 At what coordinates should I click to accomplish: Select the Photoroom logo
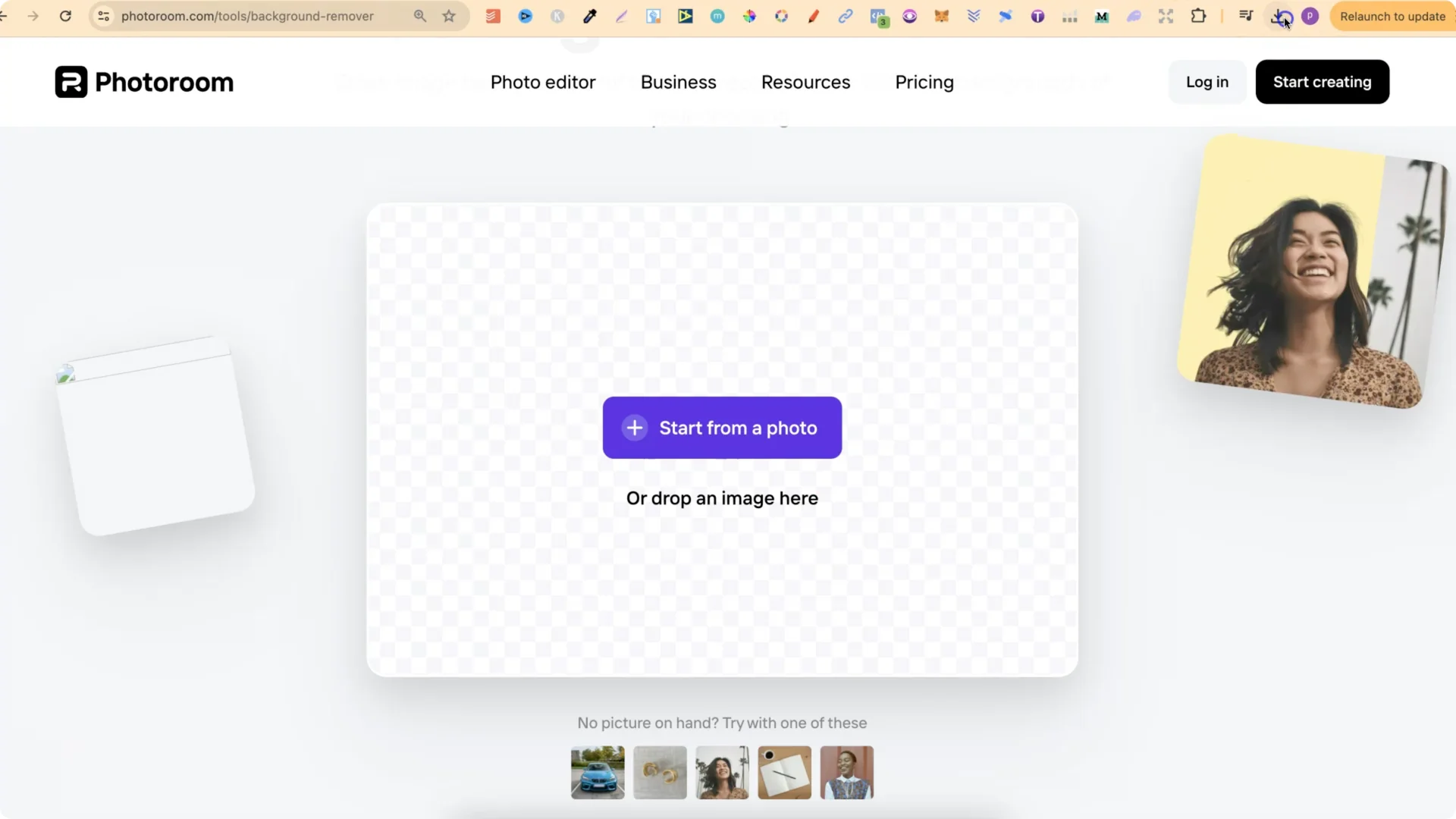pyautogui.click(x=143, y=81)
